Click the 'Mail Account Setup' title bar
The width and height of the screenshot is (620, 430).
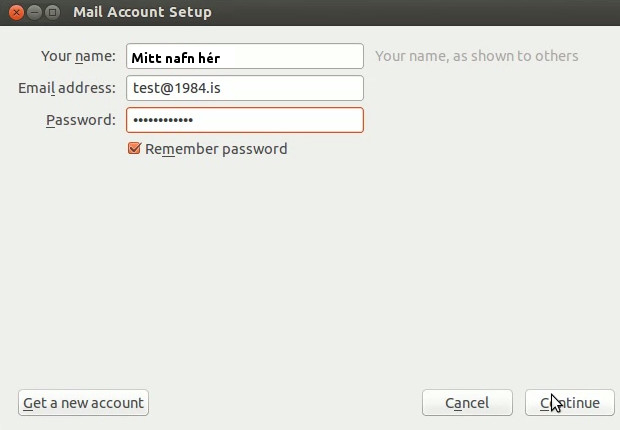click(x=142, y=12)
